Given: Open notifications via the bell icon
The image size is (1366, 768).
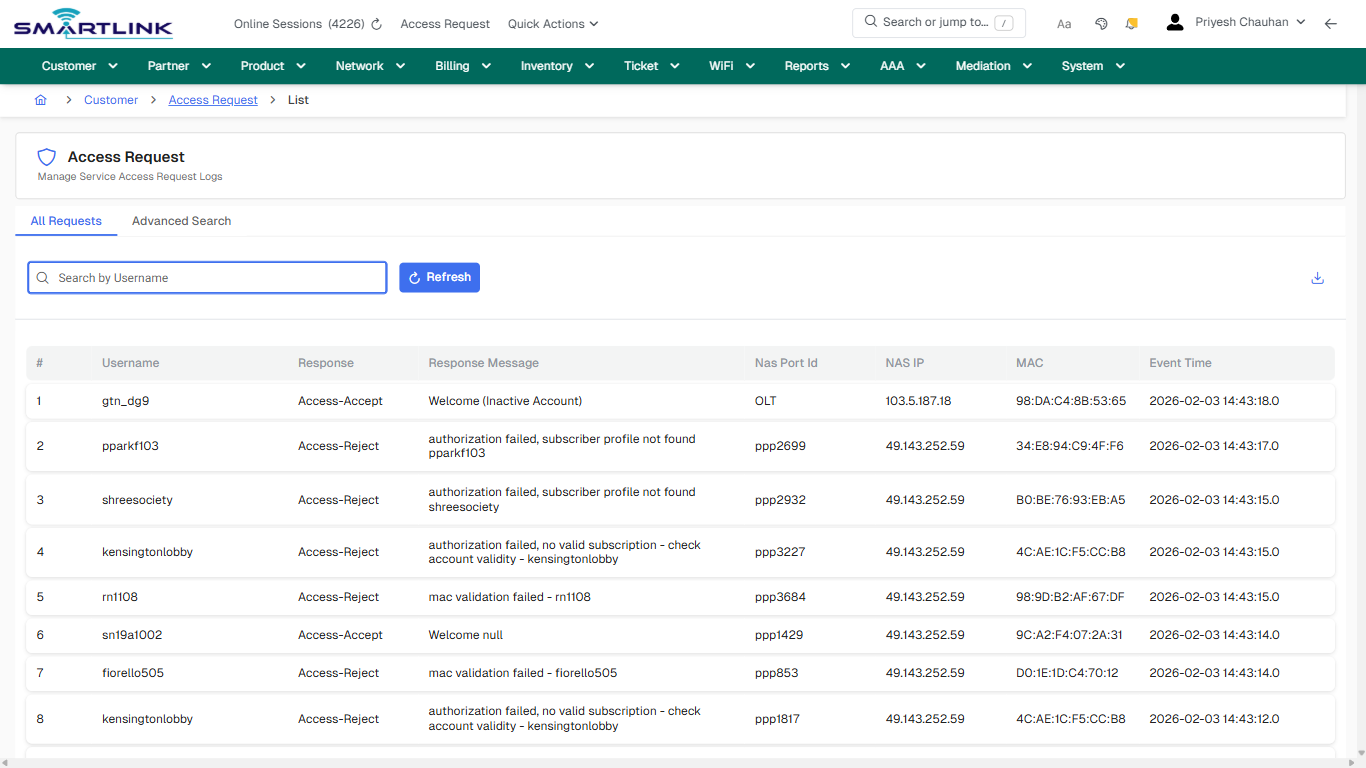Looking at the screenshot, I should click(x=1131, y=23).
